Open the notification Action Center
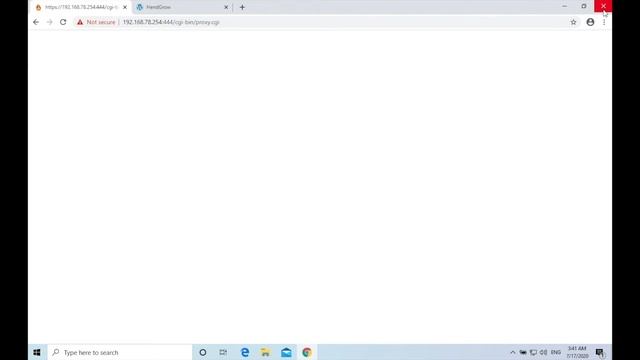 (x=600, y=352)
